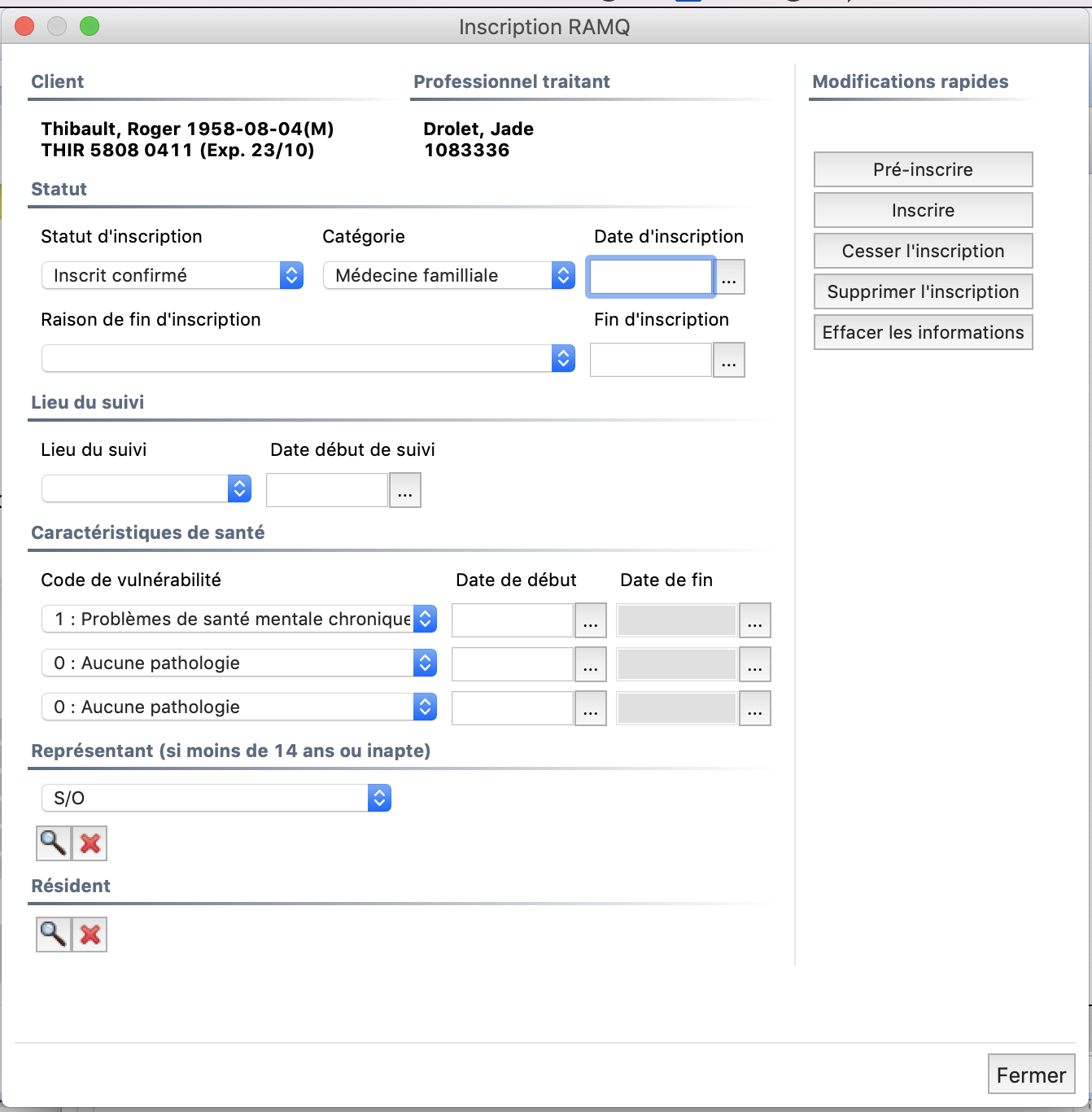
Task: Open date picker beside Date d'inscription
Action: click(x=729, y=277)
